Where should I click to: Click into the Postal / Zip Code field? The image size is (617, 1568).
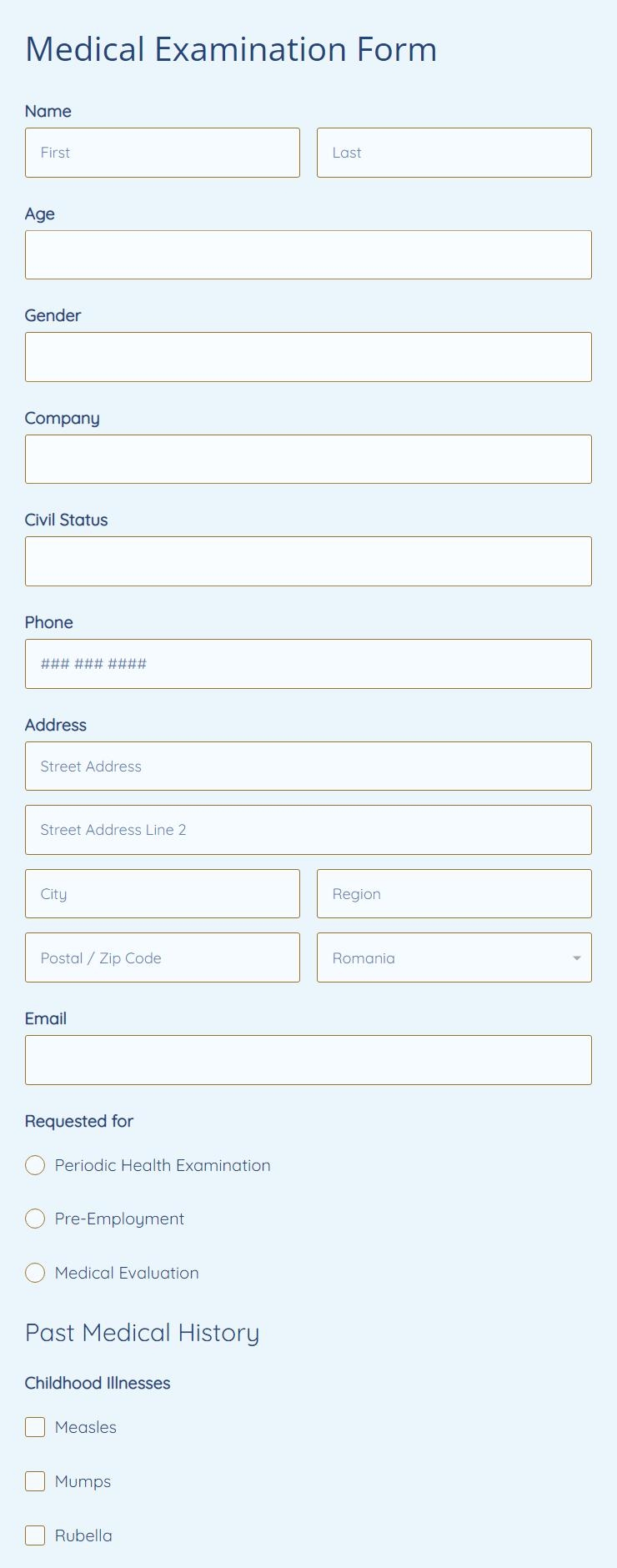[163, 957]
